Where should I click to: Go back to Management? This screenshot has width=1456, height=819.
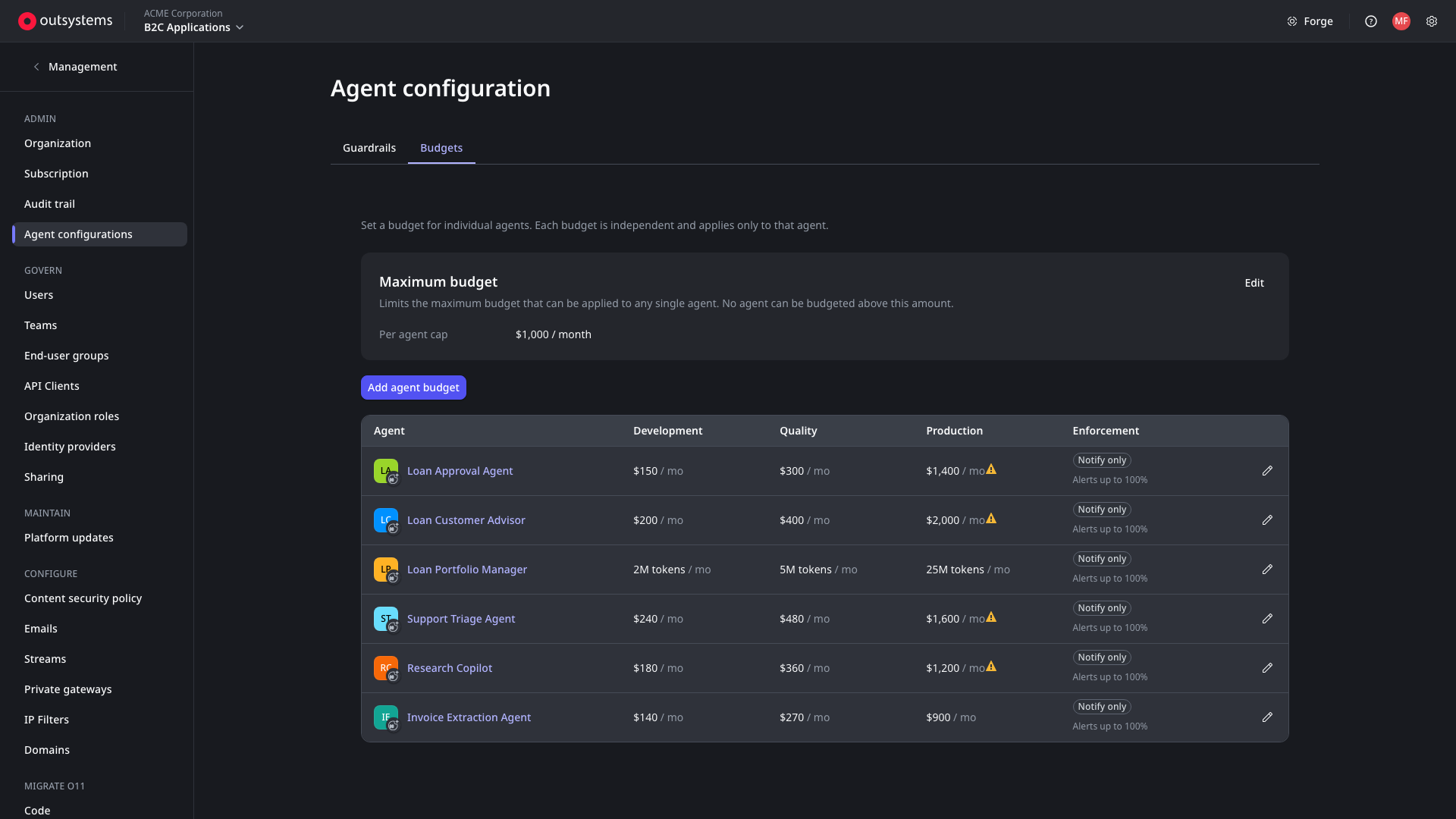pos(75,67)
